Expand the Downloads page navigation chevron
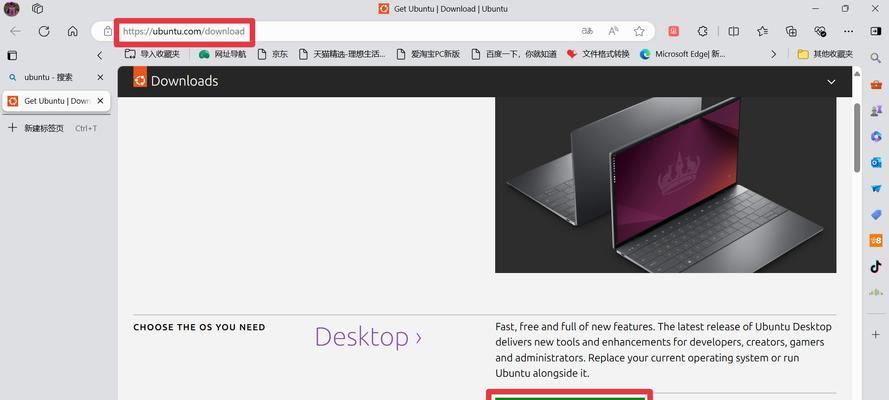Screen dimensions: 889x400 click(831, 82)
